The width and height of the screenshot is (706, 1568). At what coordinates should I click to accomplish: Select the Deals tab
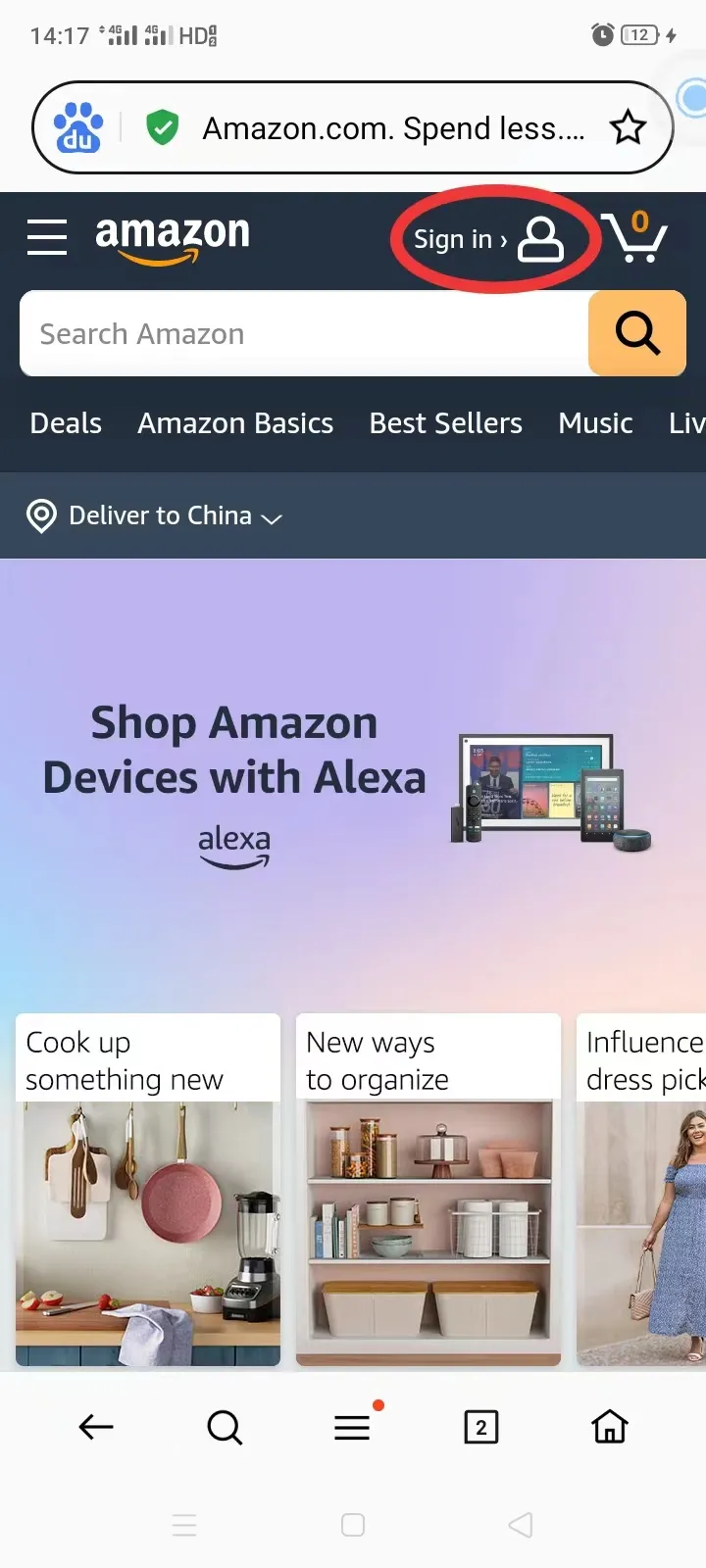tap(66, 423)
